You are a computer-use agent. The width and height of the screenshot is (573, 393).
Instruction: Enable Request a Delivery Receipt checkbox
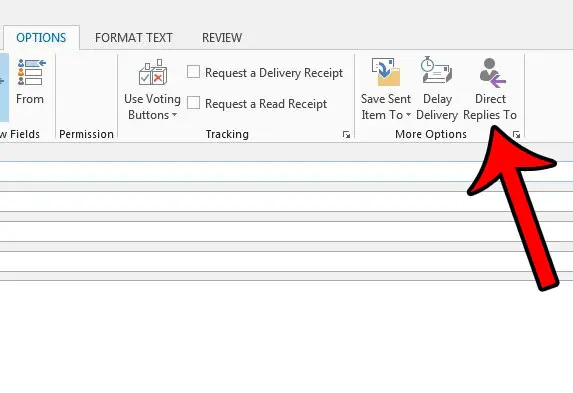coord(193,72)
